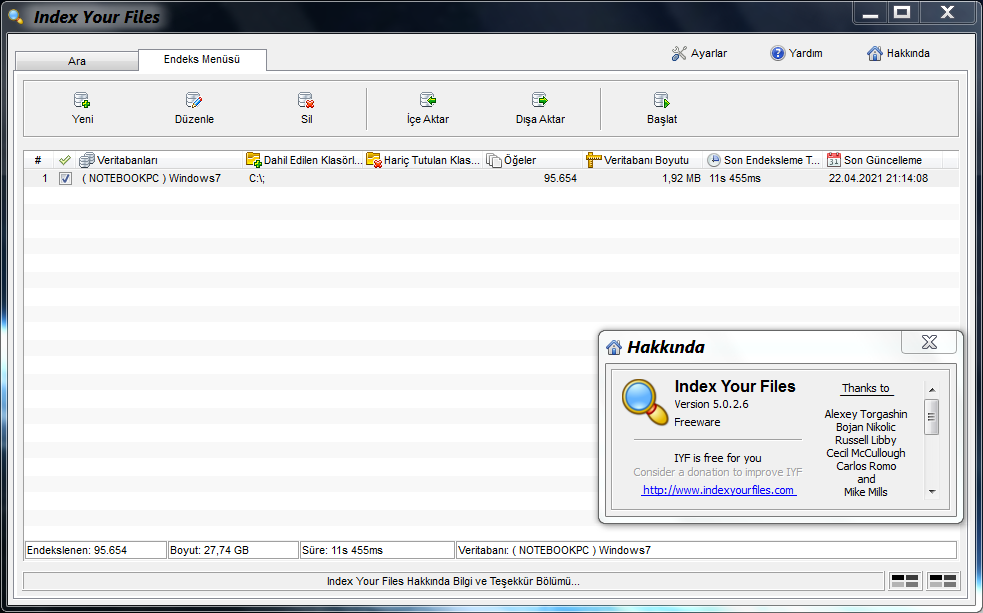983x613 pixels.
Task: Click the # column header
Action: pos(38,160)
